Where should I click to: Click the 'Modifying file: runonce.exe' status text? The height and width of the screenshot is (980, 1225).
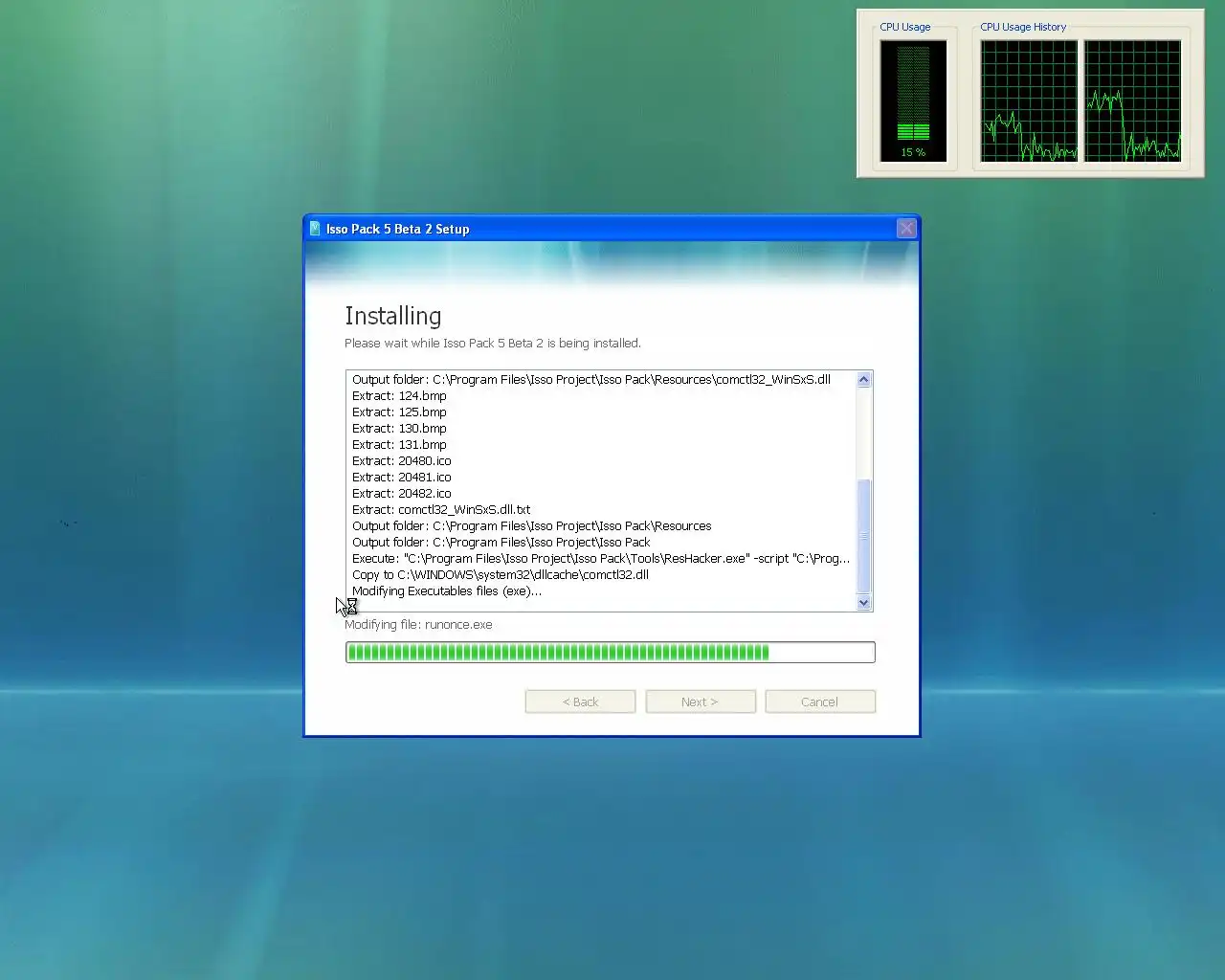[x=418, y=624]
